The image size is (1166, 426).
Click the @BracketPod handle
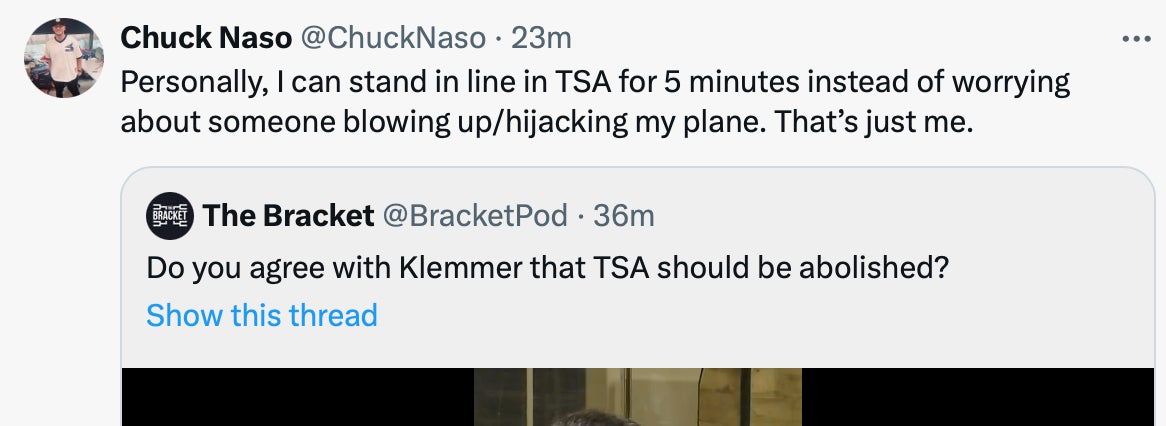coord(476,215)
